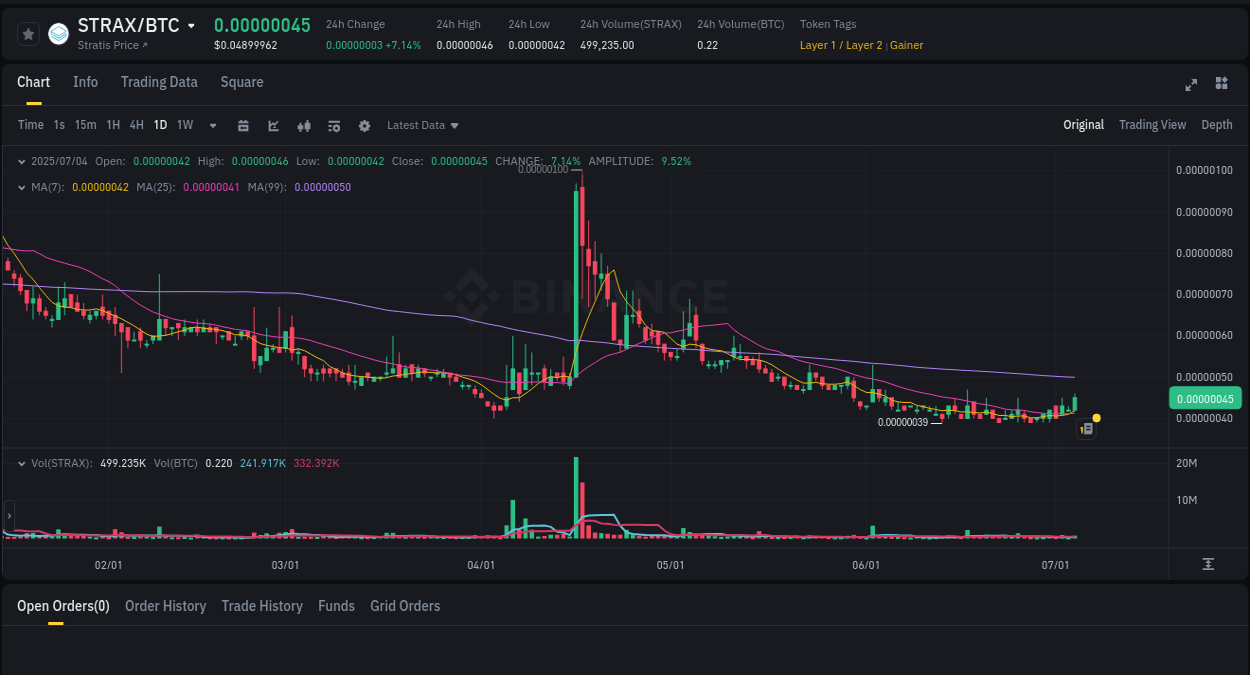
Task: Select the Time interval option
Action: pos(31,125)
